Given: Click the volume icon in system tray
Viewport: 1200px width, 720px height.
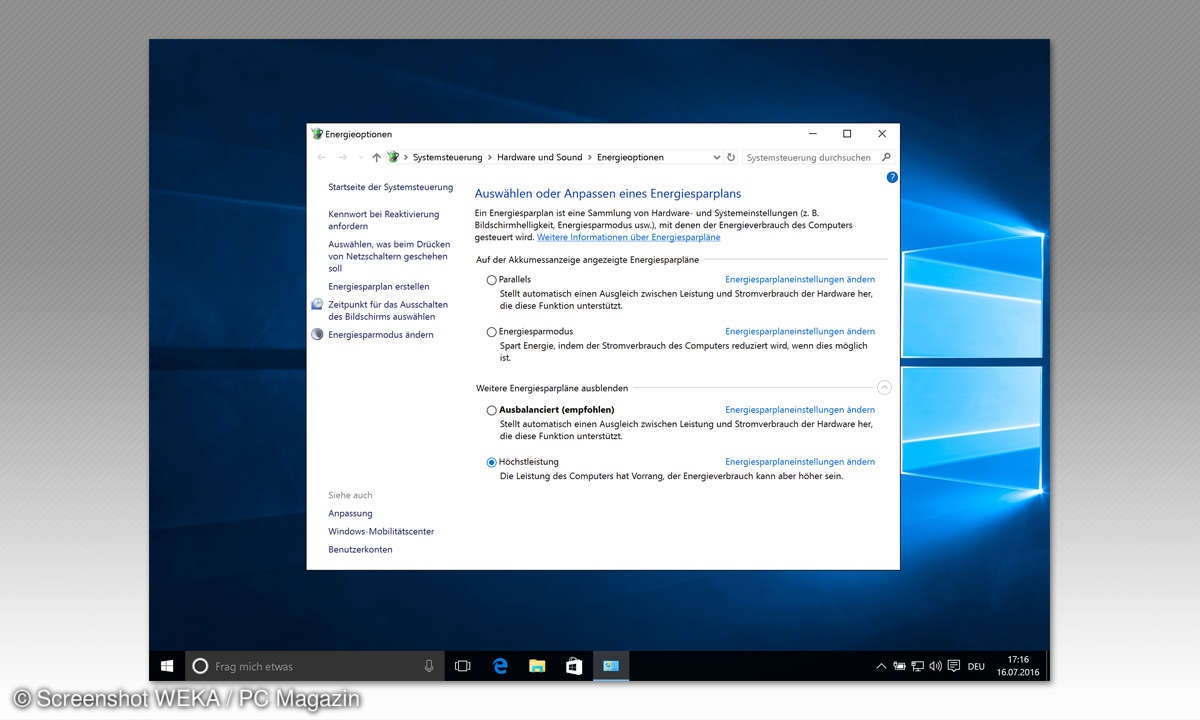Looking at the screenshot, I should 935,666.
